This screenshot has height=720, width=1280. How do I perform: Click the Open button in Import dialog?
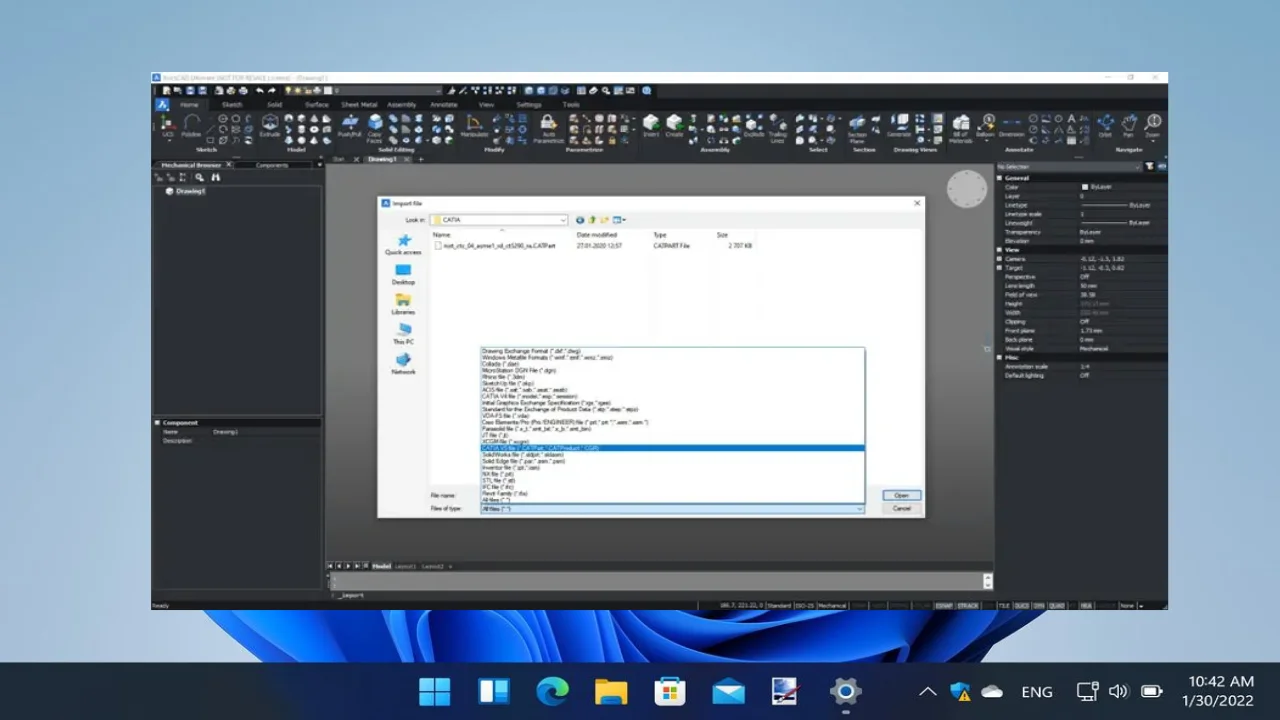pos(901,495)
